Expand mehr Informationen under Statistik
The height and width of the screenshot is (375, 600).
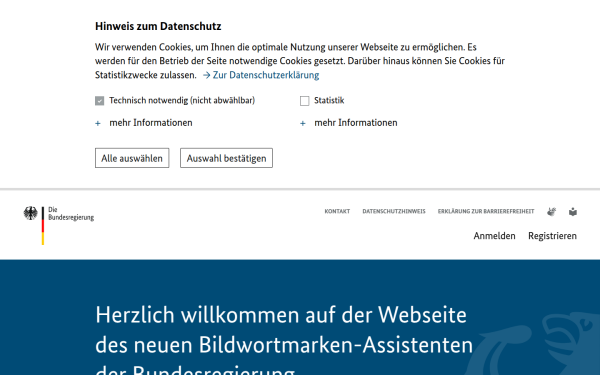(349, 123)
